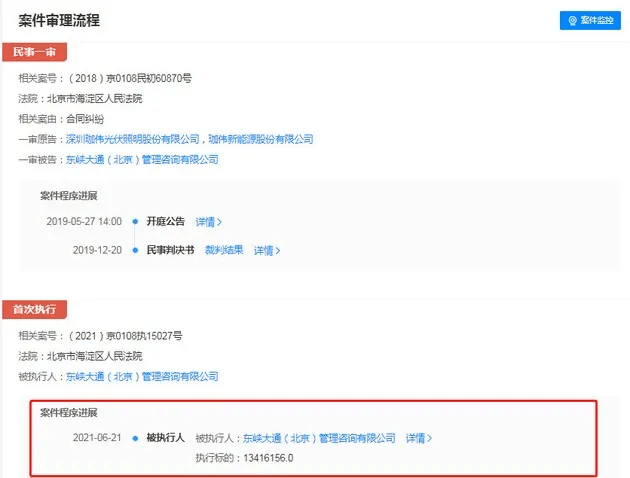Viewport: 630px width, 478px height.
Task: Open 一审被告 东峡大通（北京）管理咨询有限公司 link
Action: [x=142, y=159]
